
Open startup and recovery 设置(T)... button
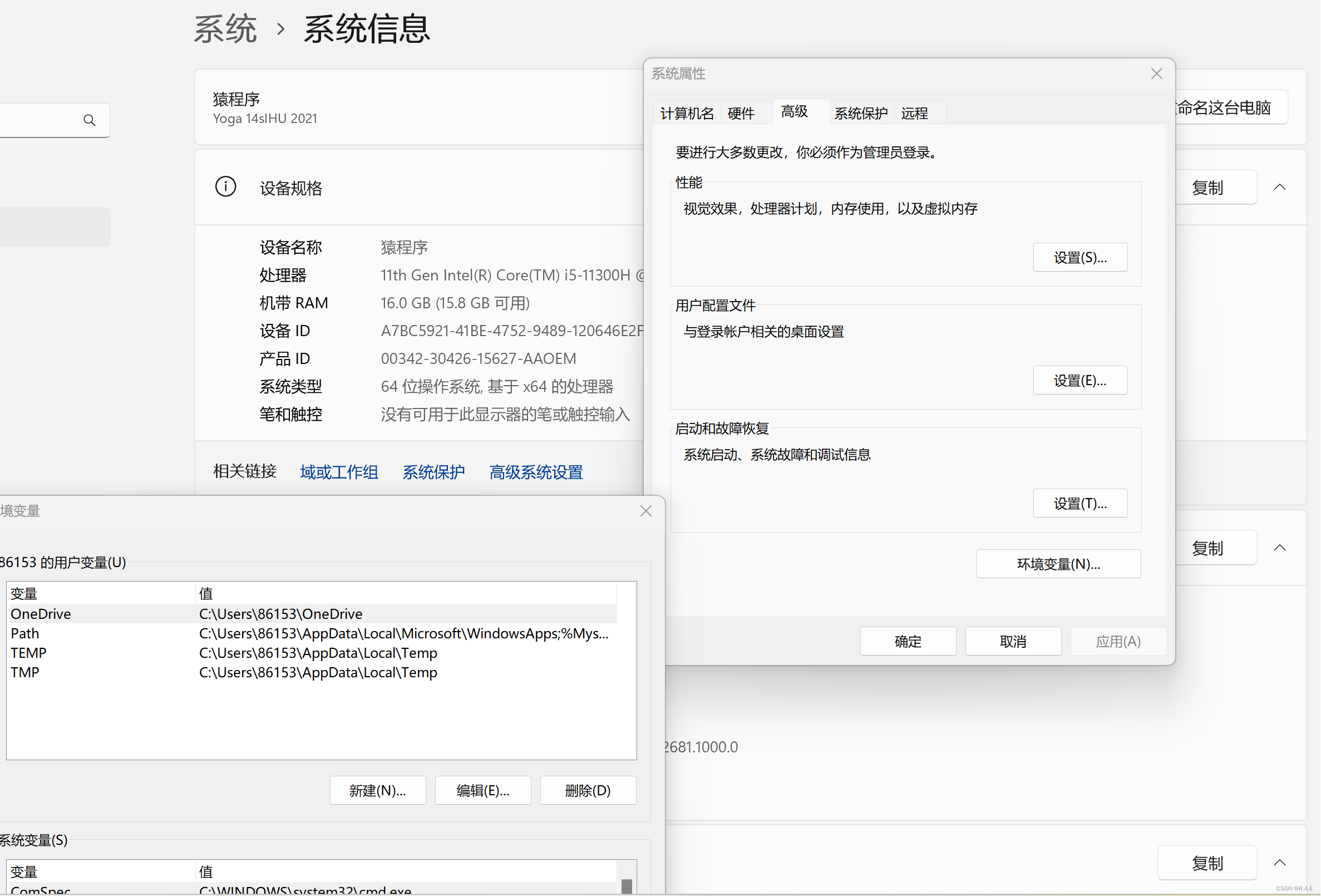[x=1080, y=503]
